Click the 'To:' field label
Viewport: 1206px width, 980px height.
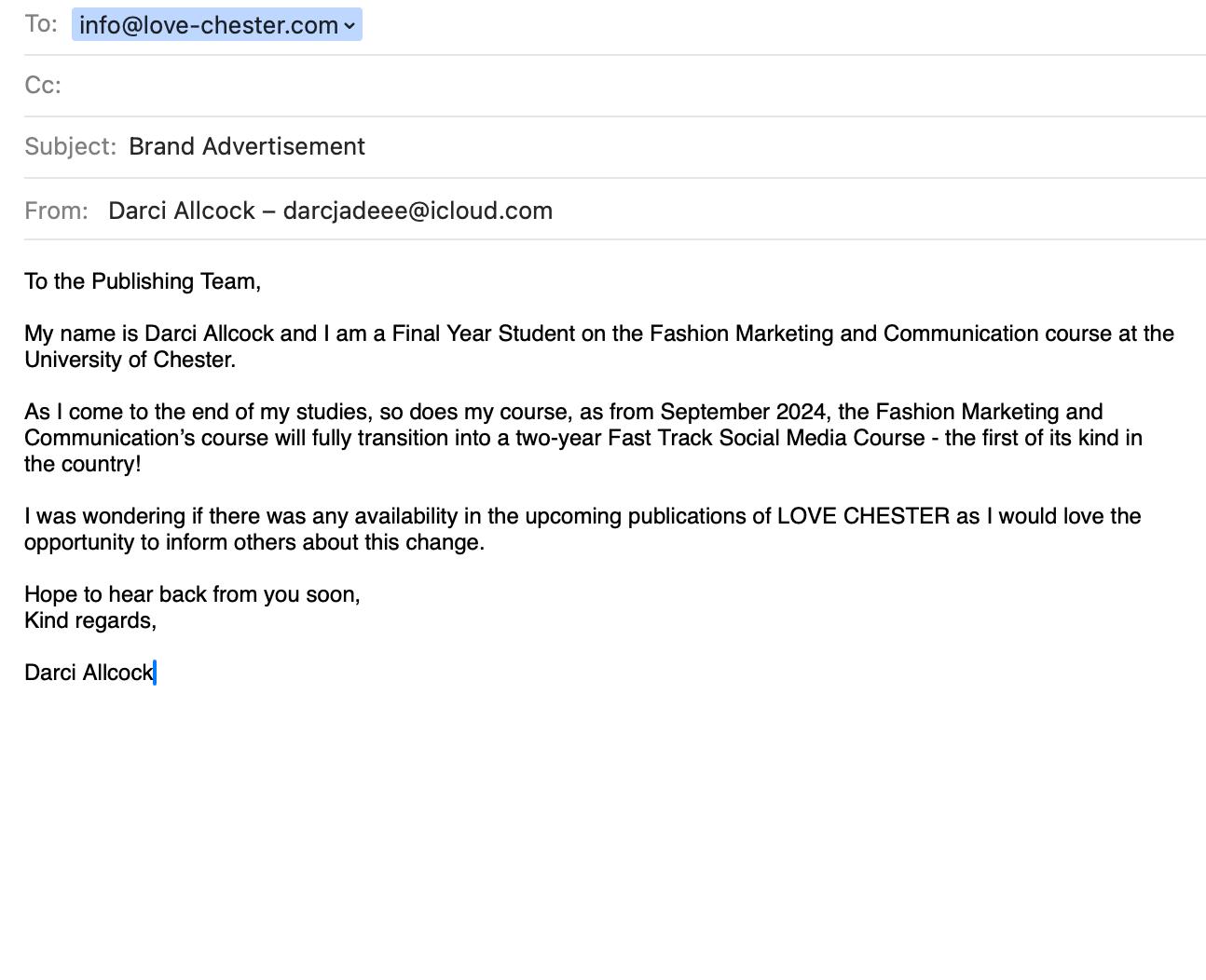tap(41, 24)
